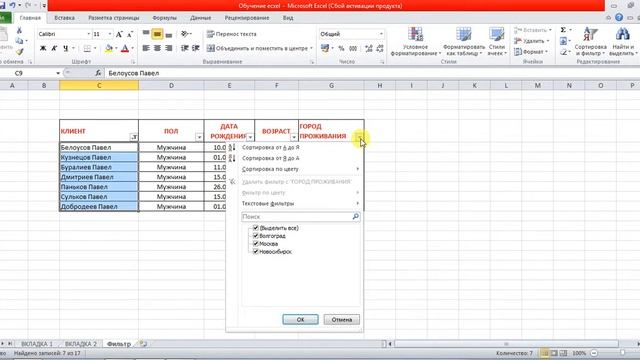Center text horizontally

pyautogui.click(x=157, y=48)
